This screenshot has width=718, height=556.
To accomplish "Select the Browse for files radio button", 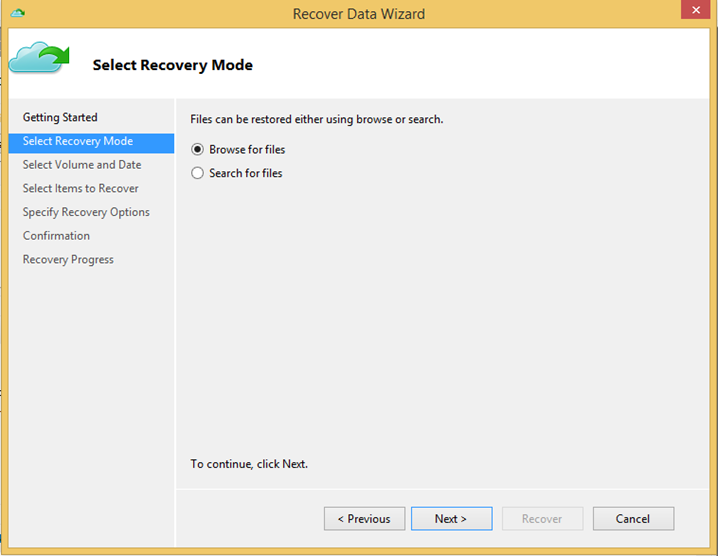I will tap(197, 149).
